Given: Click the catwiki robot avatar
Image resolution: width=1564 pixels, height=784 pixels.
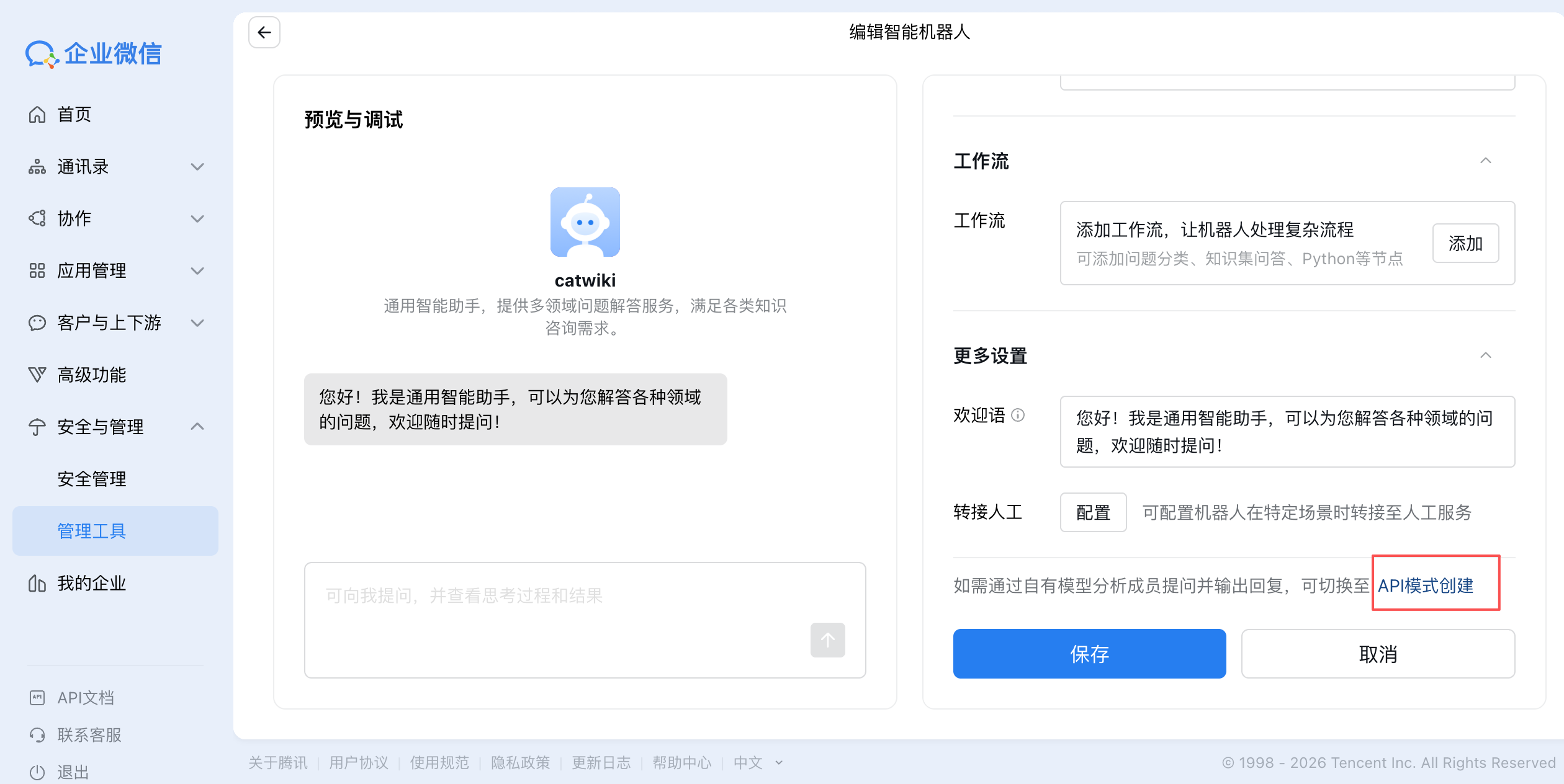Looking at the screenshot, I should pyautogui.click(x=585, y=222).
